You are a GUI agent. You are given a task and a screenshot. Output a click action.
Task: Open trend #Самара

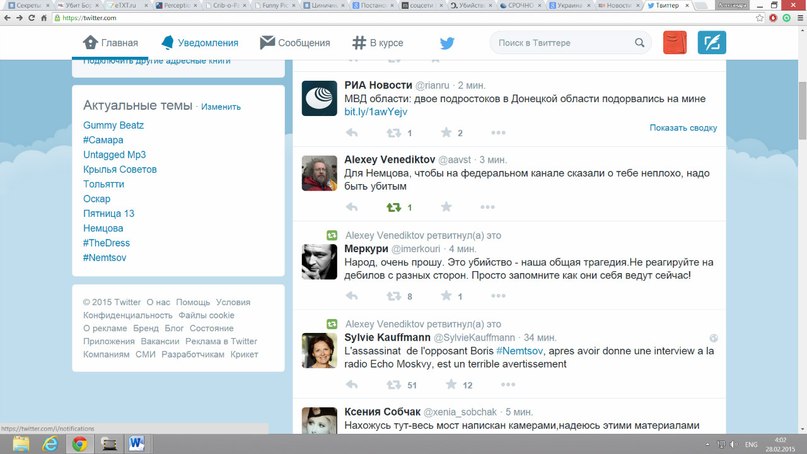(x=103, y=140)
